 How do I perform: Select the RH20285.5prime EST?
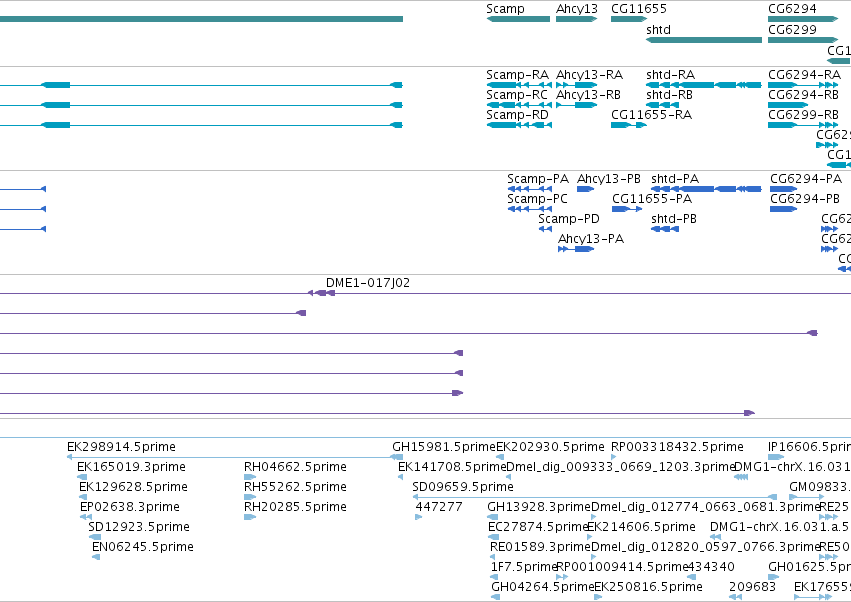(x=250, y=517)
